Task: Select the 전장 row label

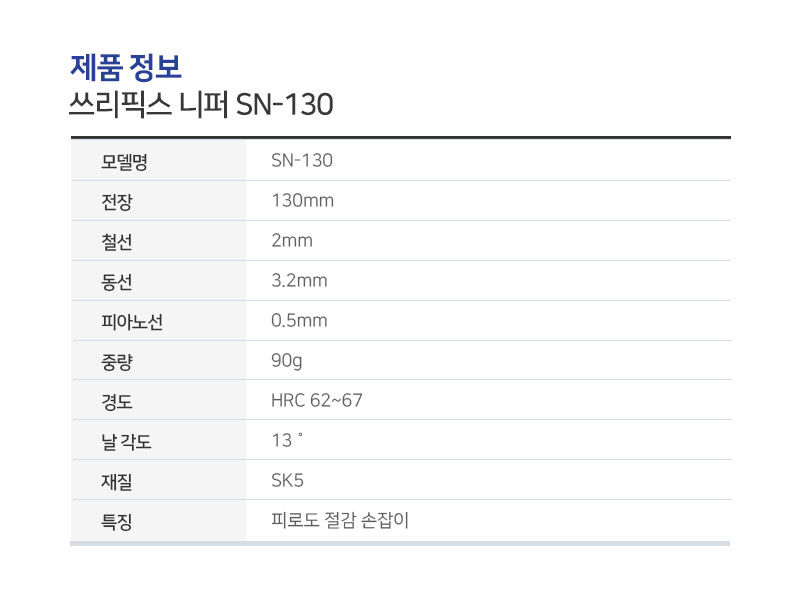Action: click(117, 202)
